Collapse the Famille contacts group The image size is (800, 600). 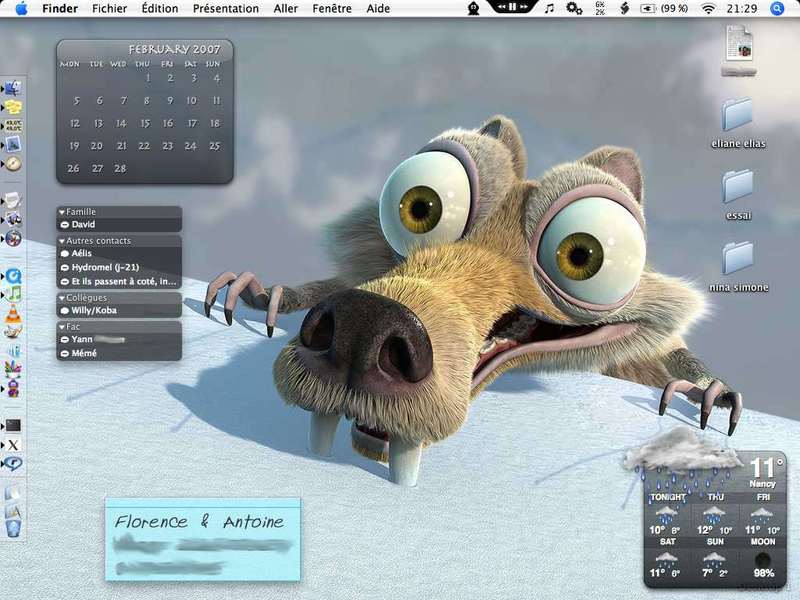[62, 212]
